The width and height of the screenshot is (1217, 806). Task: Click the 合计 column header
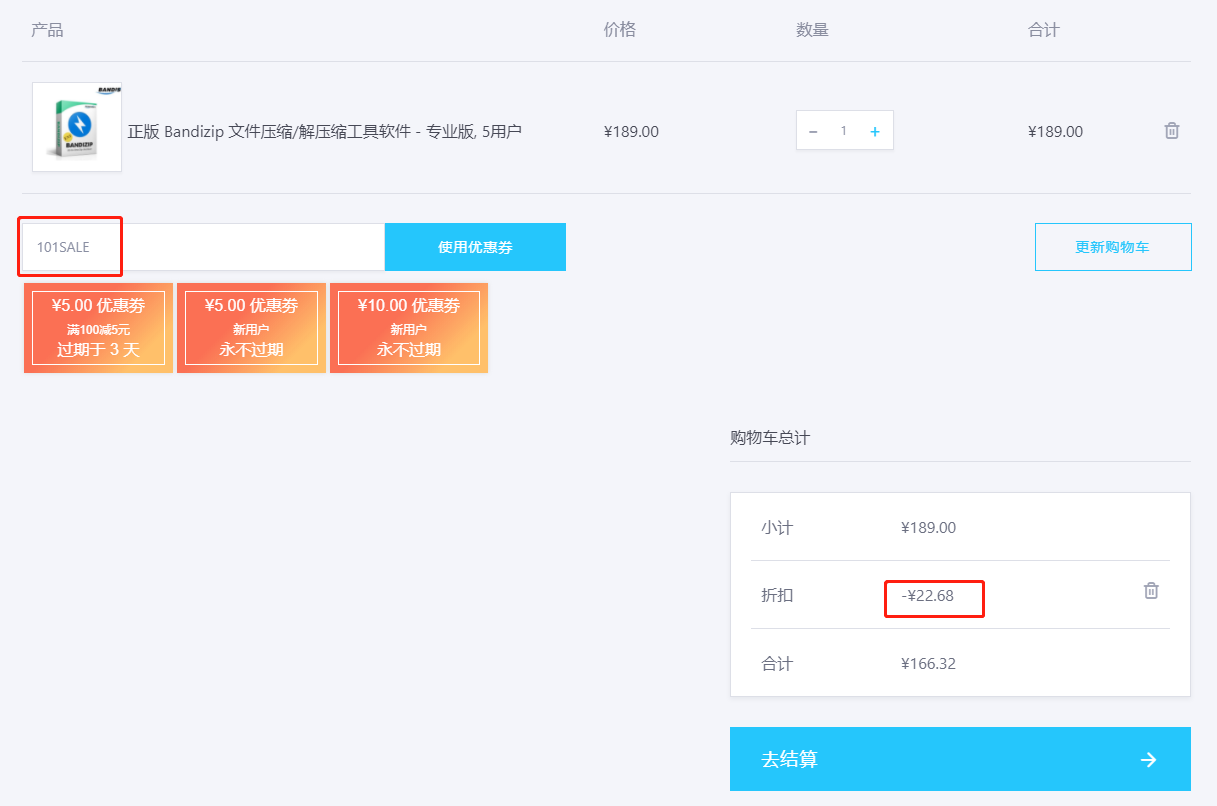click(1044, 30)
